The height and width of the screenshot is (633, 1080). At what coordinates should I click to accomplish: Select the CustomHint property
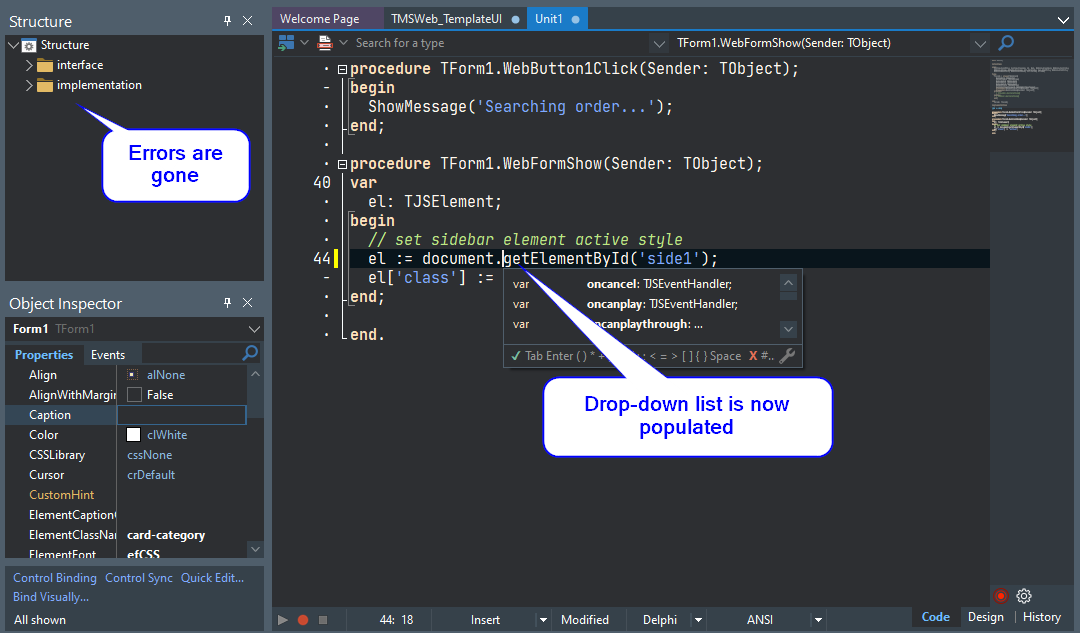tap(61, 495)
